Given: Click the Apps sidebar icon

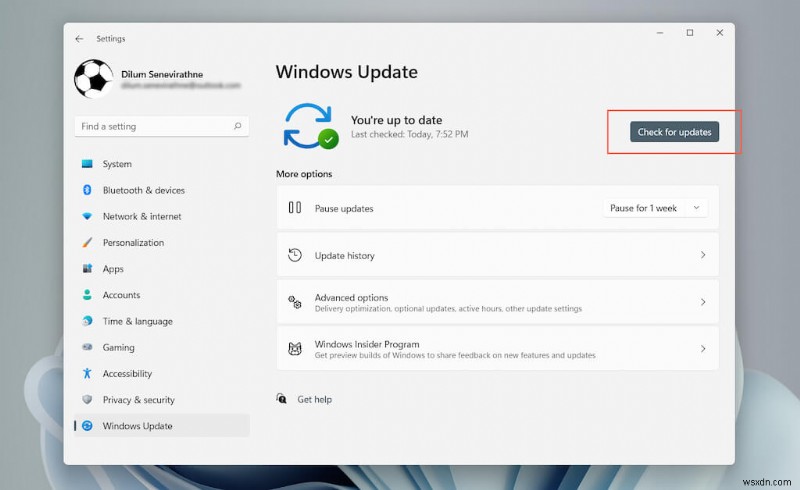Looking at the screenshot, I should (x=87, y=268).
